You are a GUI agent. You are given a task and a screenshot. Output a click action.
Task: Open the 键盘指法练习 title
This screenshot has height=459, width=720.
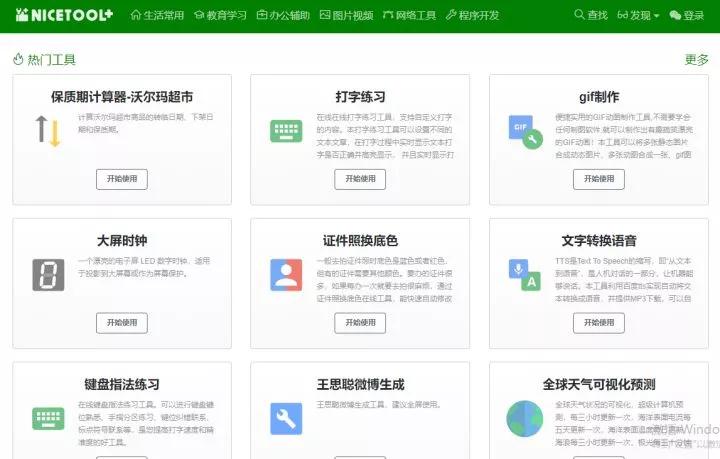tap(122, 384)
